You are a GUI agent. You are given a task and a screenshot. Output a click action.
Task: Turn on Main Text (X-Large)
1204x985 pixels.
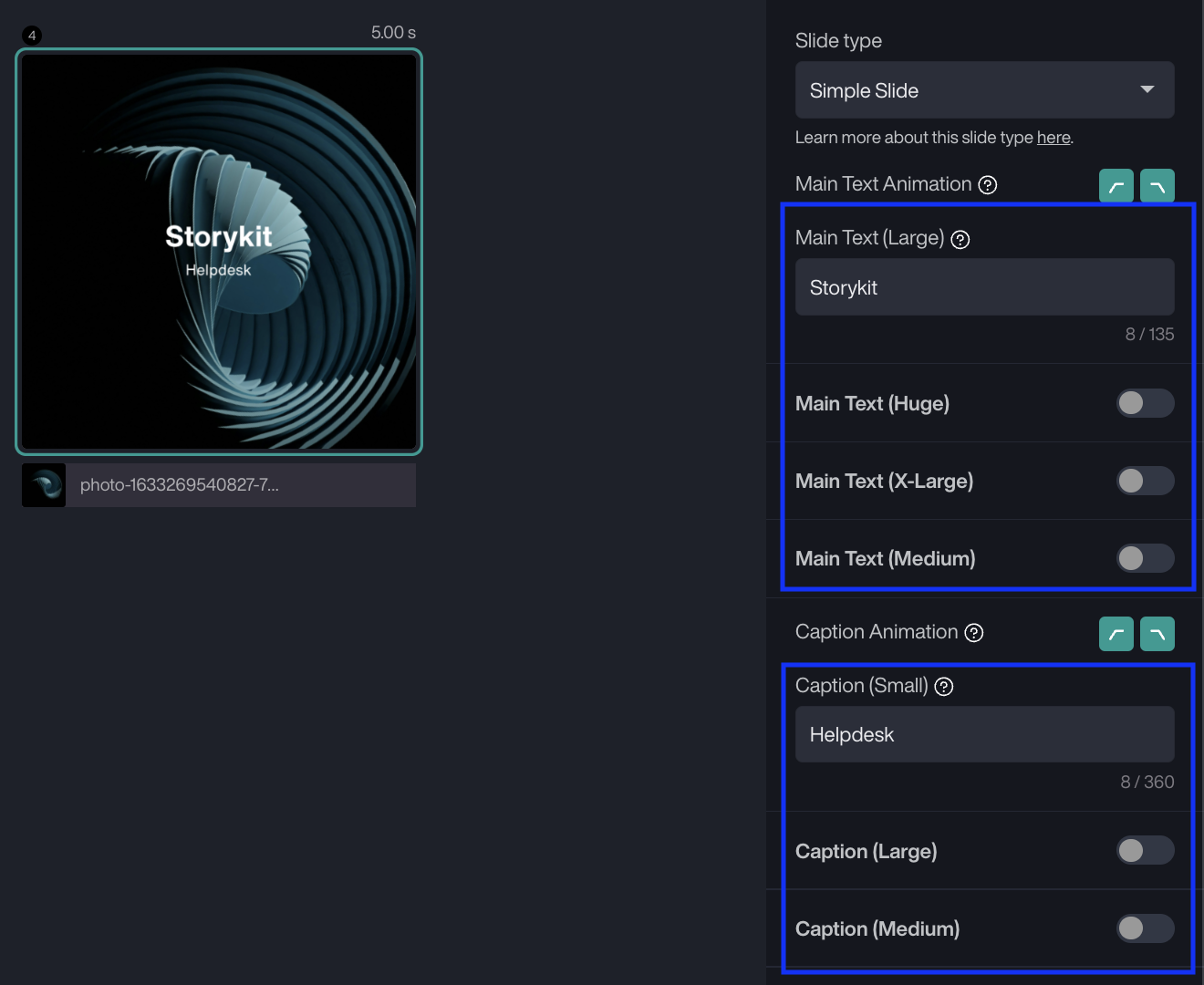[x=1145, y=481]
